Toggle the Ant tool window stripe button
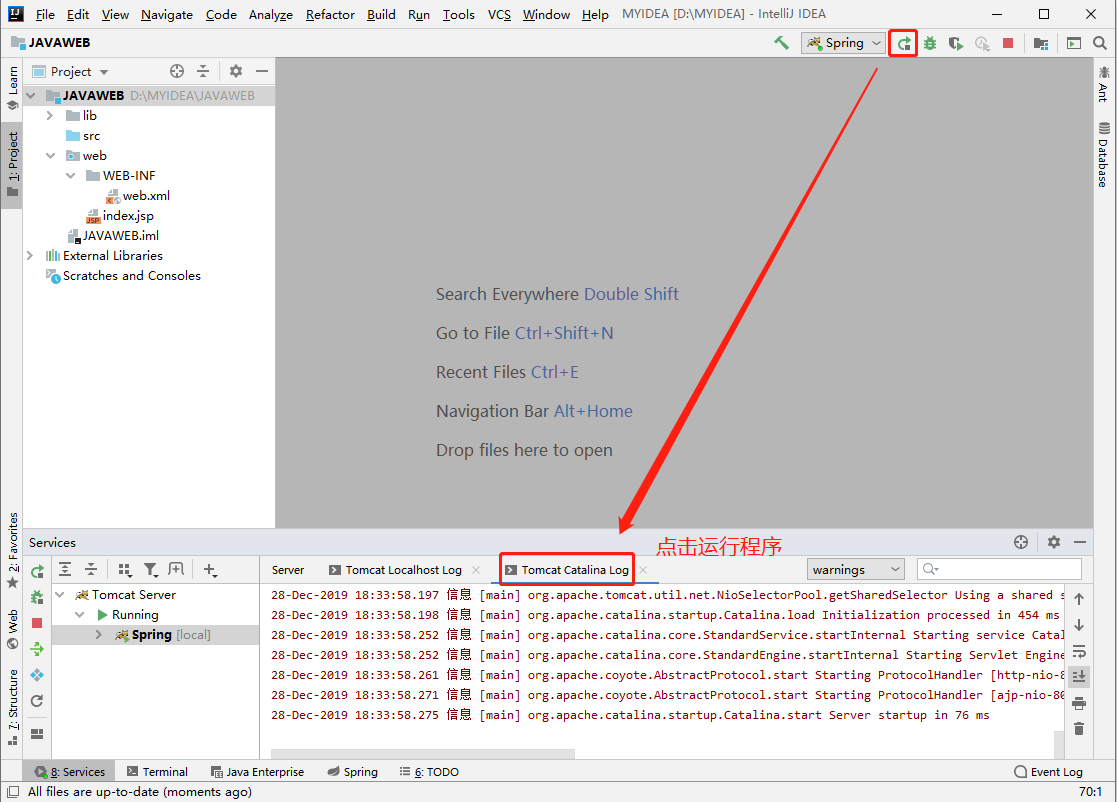The width and height of the screenshot is (1117, 802). [1103, 83]
